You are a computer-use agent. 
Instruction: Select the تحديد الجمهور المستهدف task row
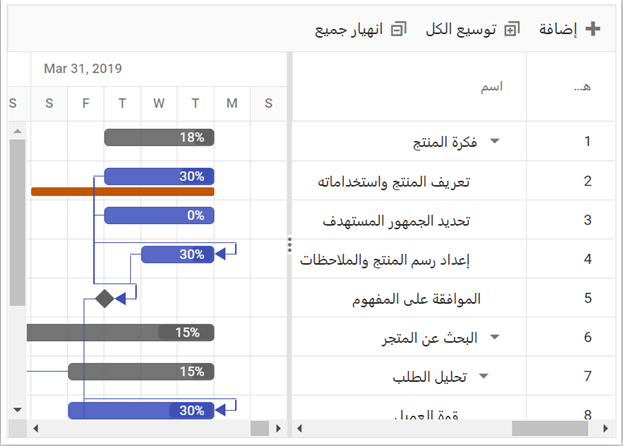[x=397, y=220]
